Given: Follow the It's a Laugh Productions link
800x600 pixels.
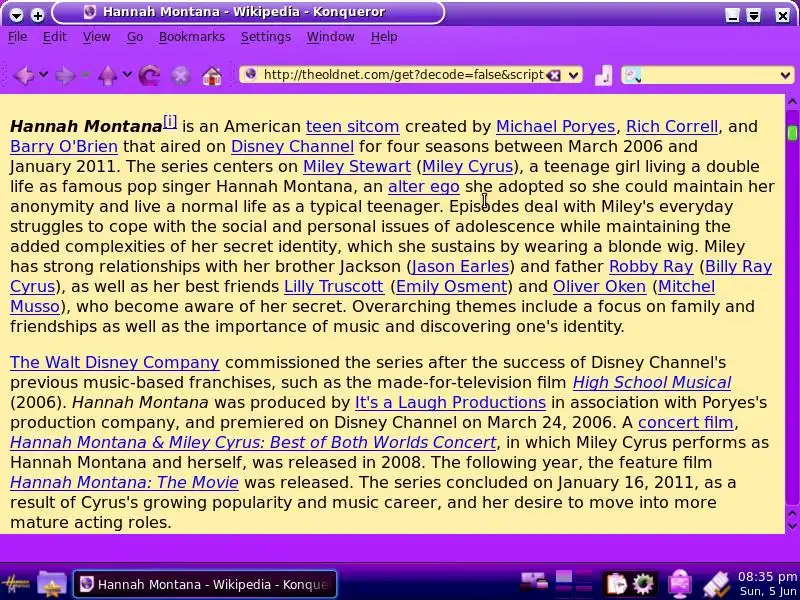Looking at the screenshot, I should coord(451,402).
